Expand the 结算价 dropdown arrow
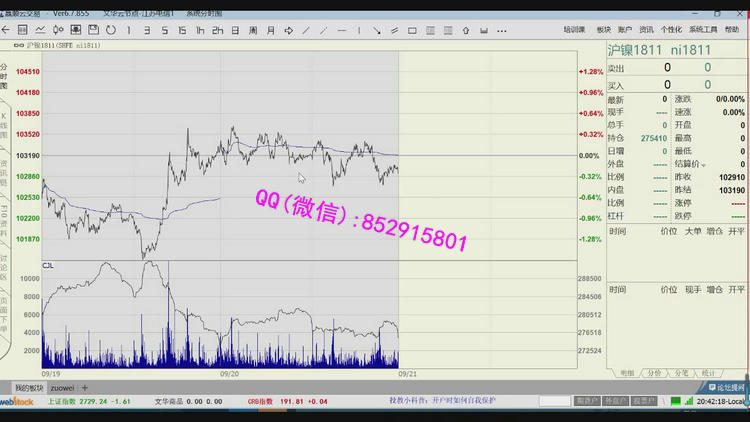The height and width of the screenshot is (422, 750). [x=703, y=164]
